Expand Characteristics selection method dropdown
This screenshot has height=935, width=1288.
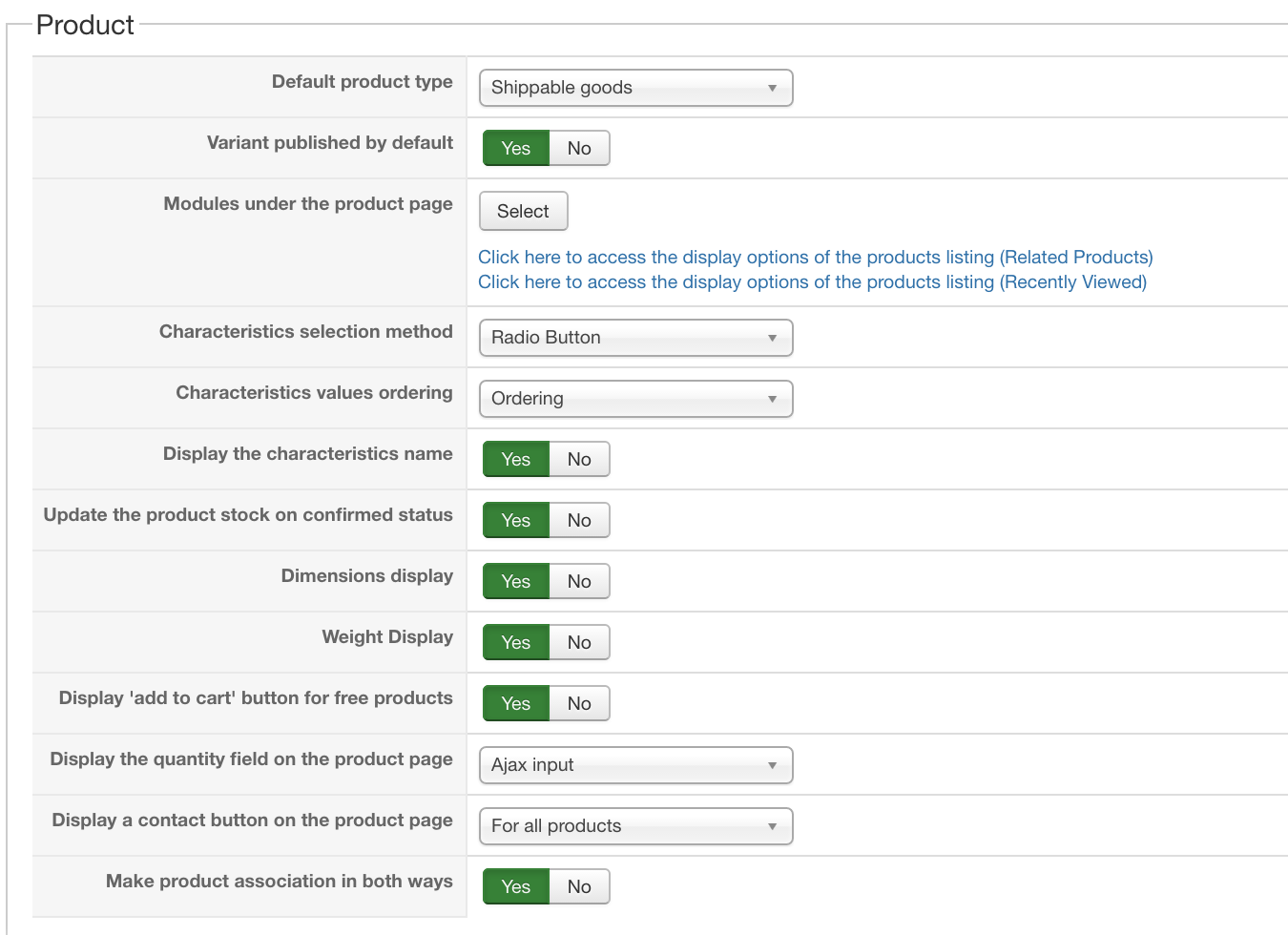click(635, 338)
